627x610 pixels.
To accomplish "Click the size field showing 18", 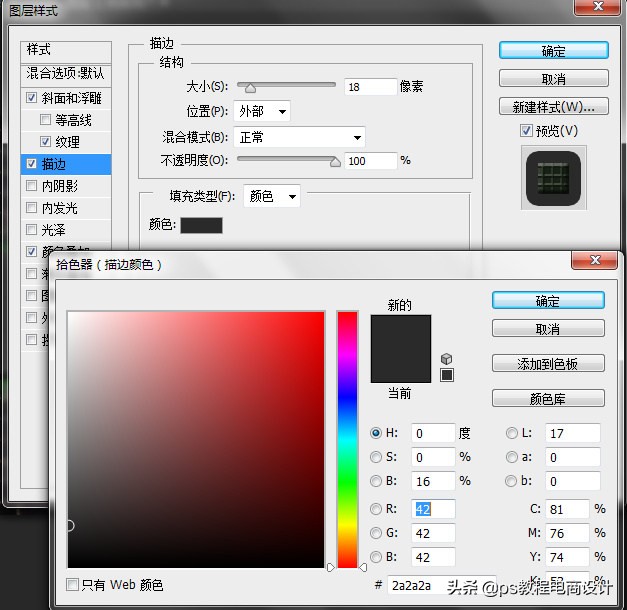I will pos(370,87).
